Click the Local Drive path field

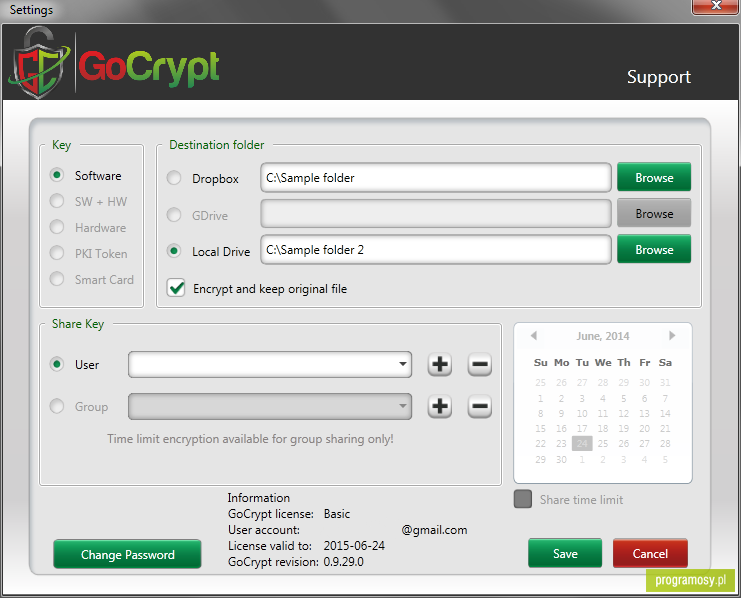click(436, 250)
